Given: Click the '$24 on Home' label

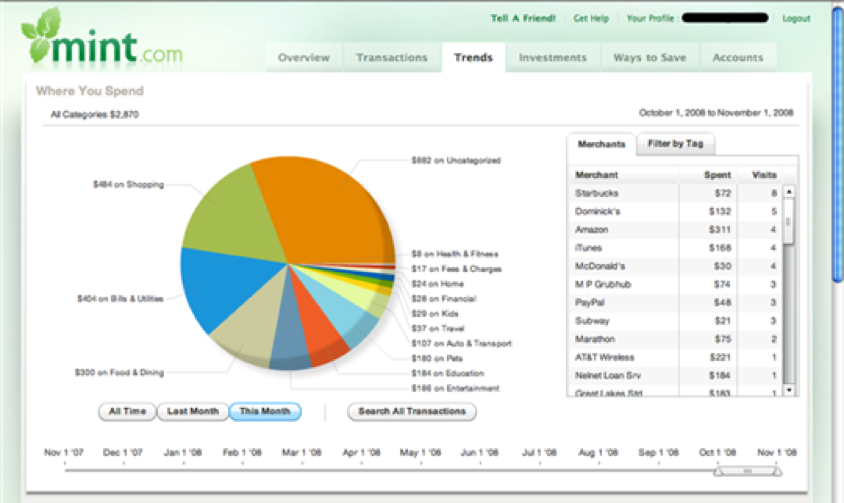Looking at the screenshot, I should coord(437,284).
